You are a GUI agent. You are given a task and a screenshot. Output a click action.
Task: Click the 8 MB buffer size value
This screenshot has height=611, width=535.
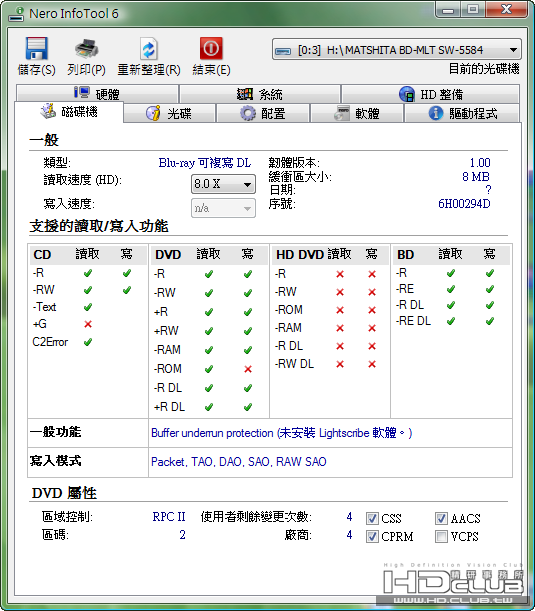click(476, 177)
